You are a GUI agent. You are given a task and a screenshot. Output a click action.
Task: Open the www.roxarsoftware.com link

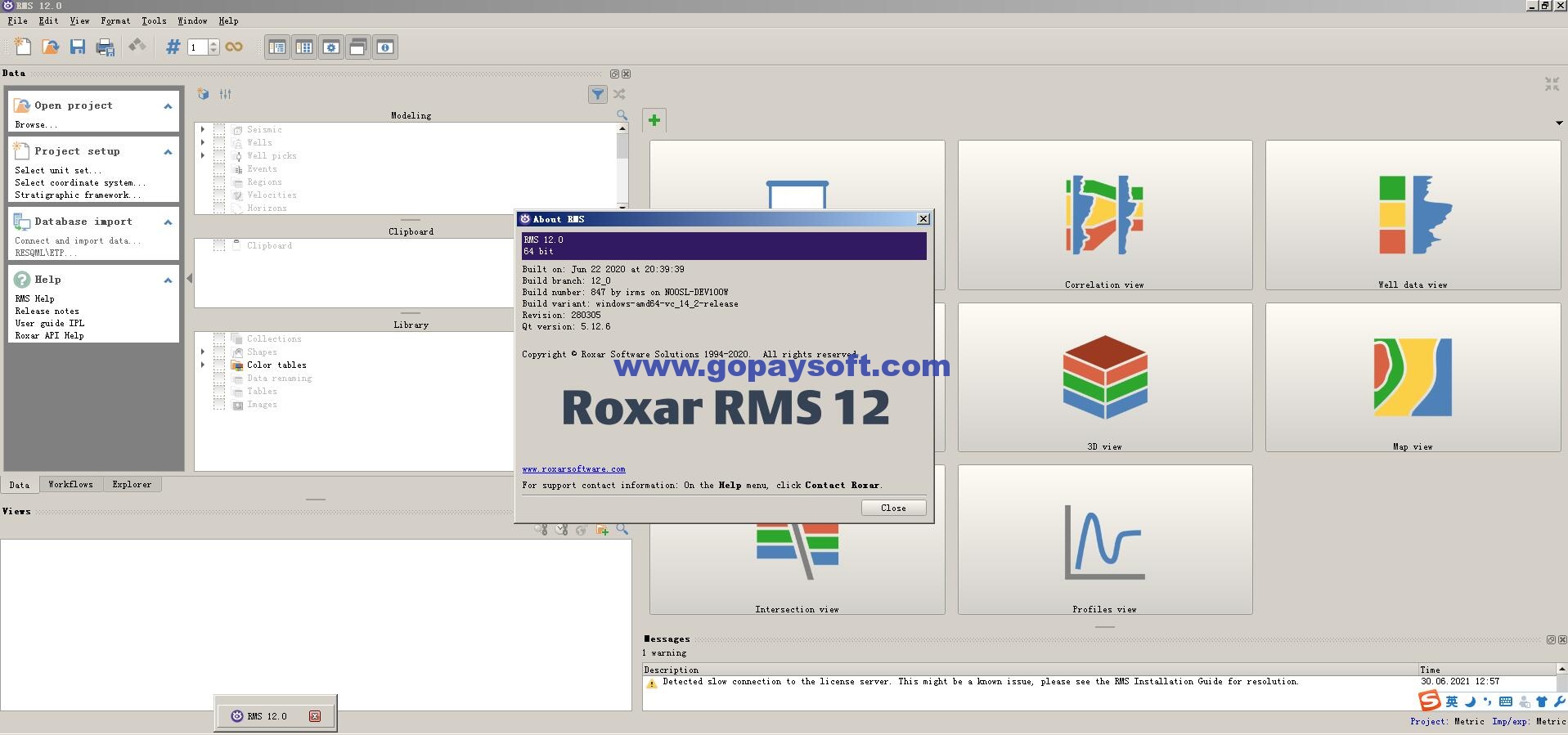pyautogui.click(x=573, y=469)
